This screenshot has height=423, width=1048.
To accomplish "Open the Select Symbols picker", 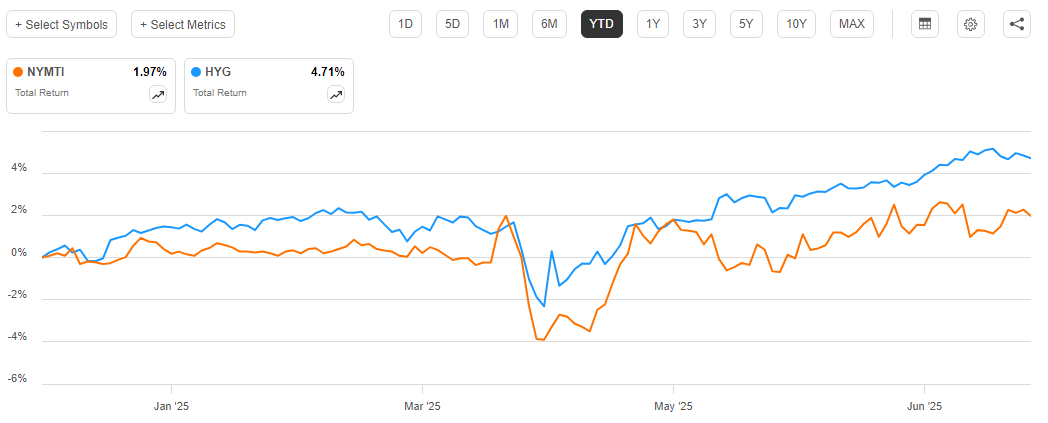I will (62, 24).
